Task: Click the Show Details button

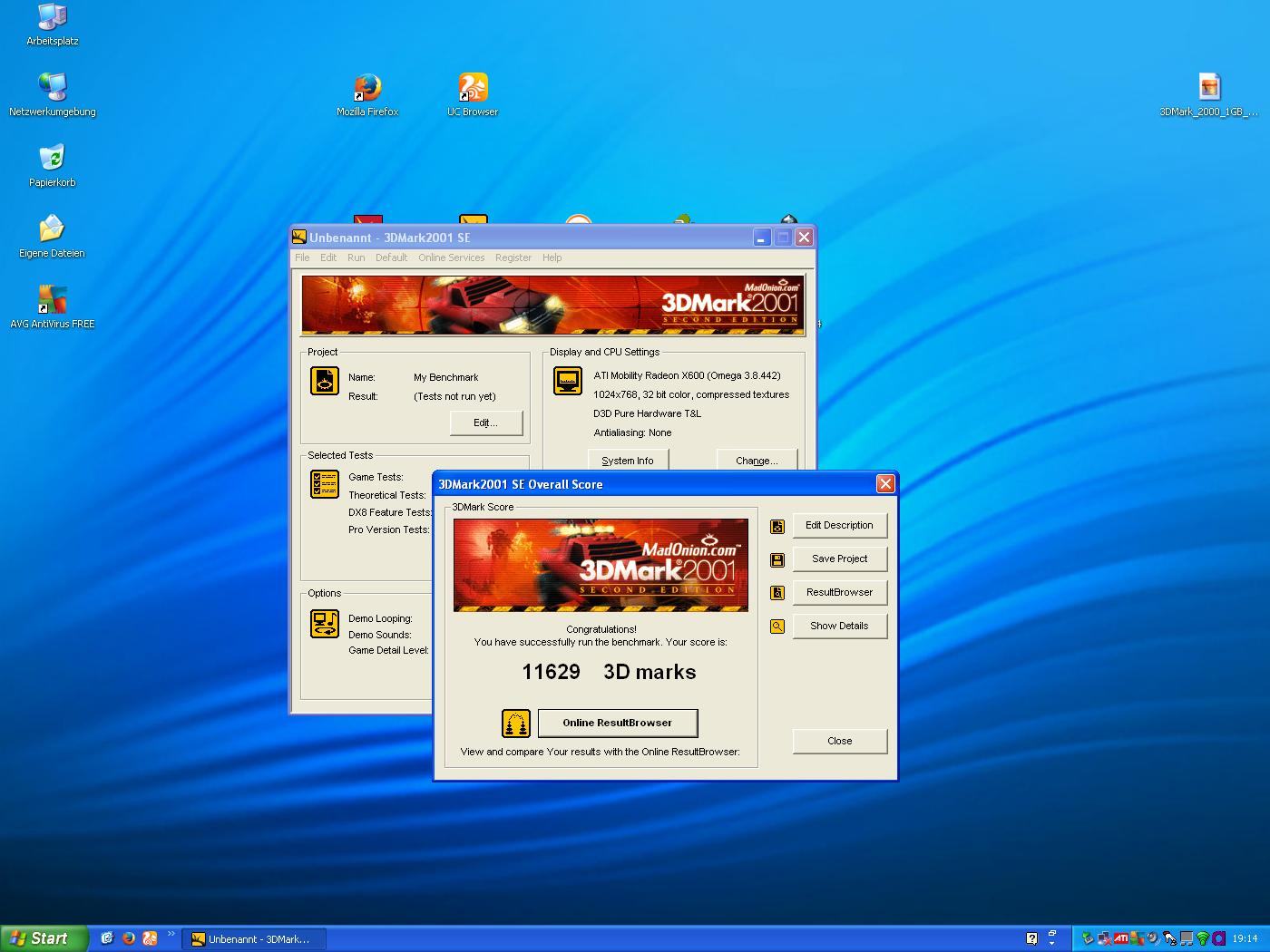Action: tap(839, 627)
